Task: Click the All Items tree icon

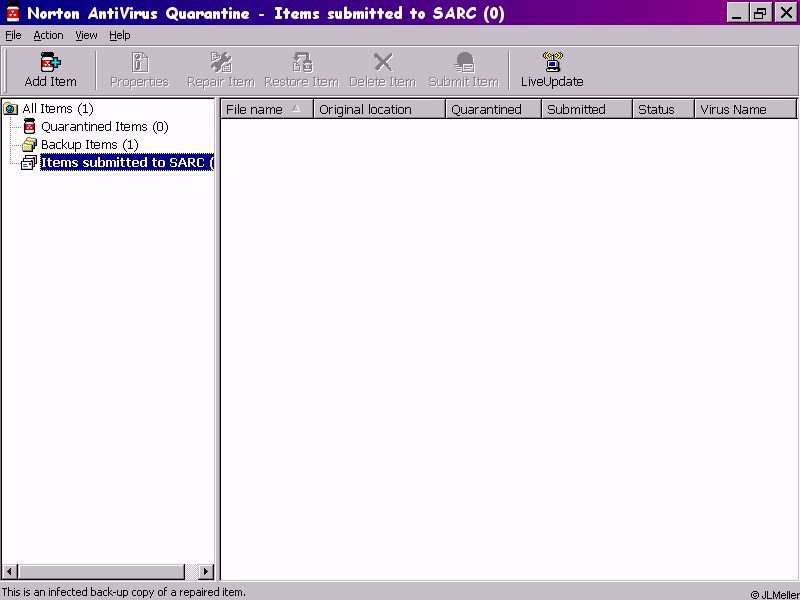Action: pos(11,109)
